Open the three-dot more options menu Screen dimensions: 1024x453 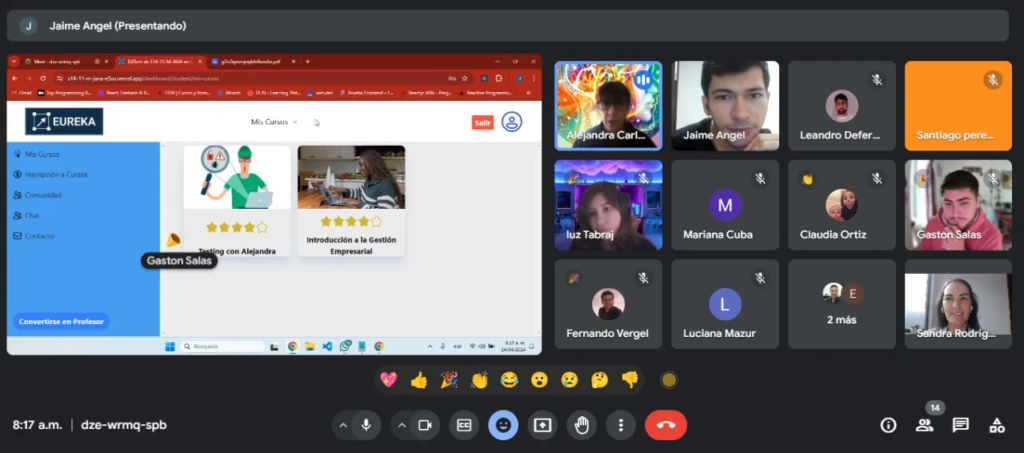pyautogui.click(x=621, y=425)
